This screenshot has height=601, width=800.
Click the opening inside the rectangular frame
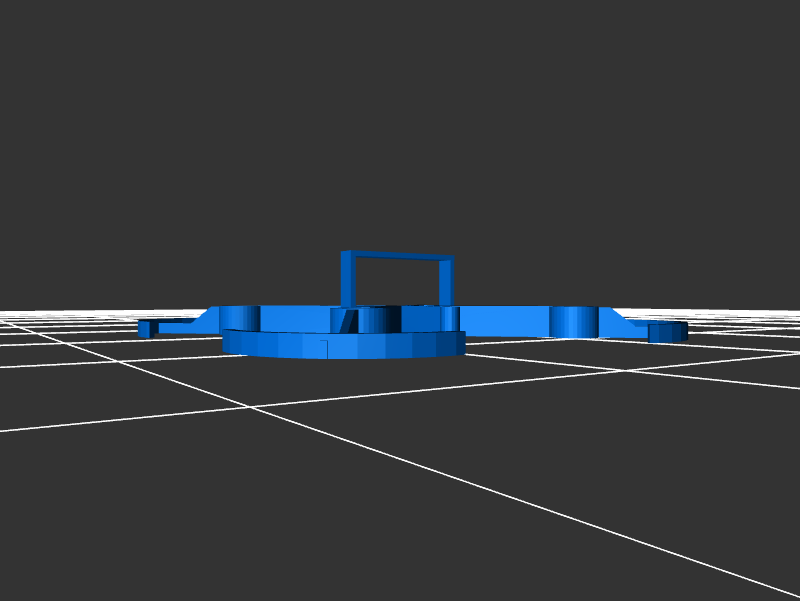398,282
